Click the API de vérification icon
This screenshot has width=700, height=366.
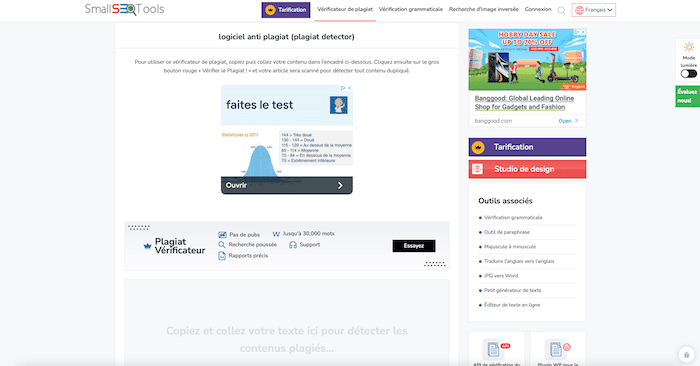tap(494, 349)
